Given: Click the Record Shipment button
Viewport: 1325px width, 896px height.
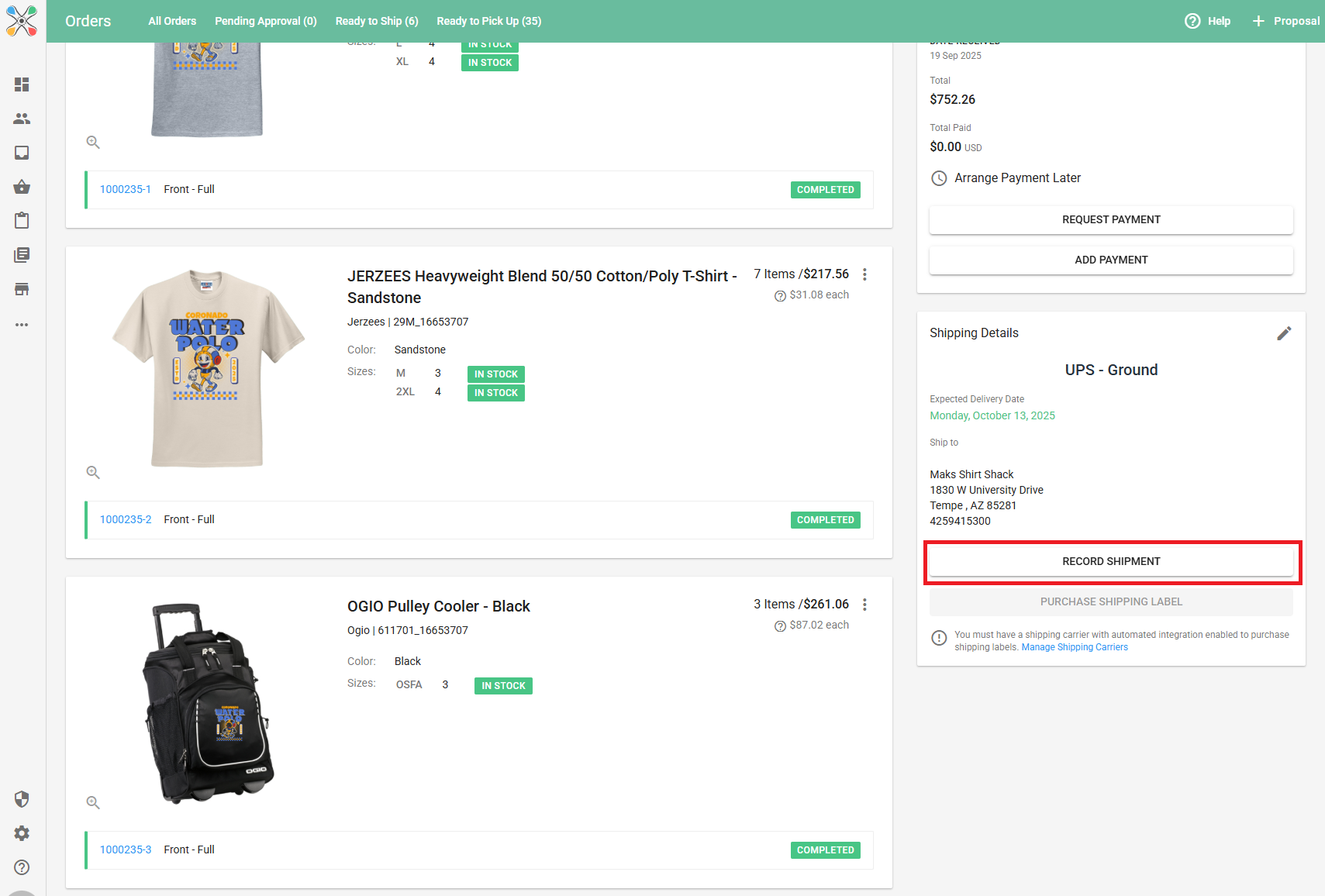Looking at the screenshot, I should point(1111,561).
